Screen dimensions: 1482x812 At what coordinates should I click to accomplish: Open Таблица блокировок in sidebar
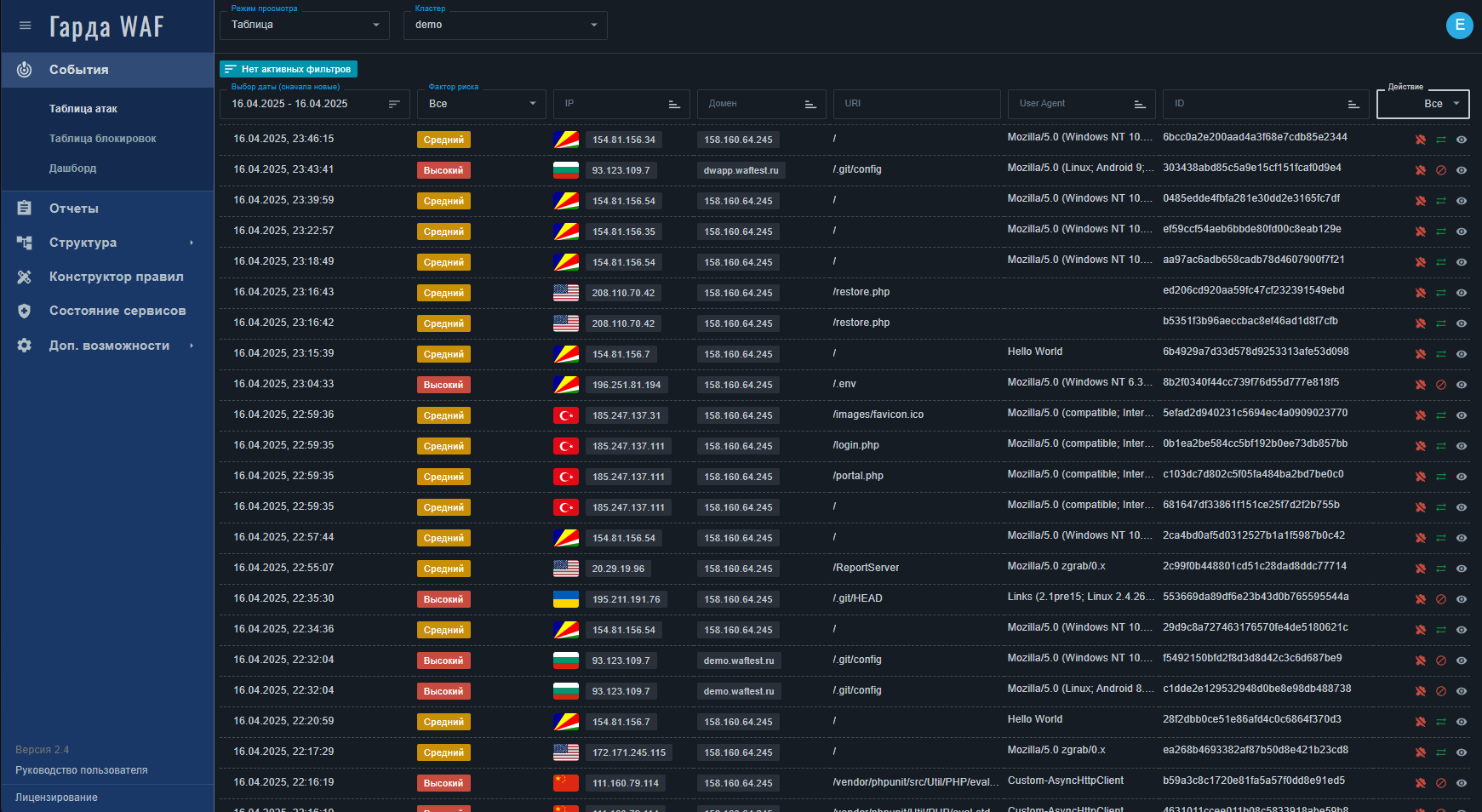102,139
